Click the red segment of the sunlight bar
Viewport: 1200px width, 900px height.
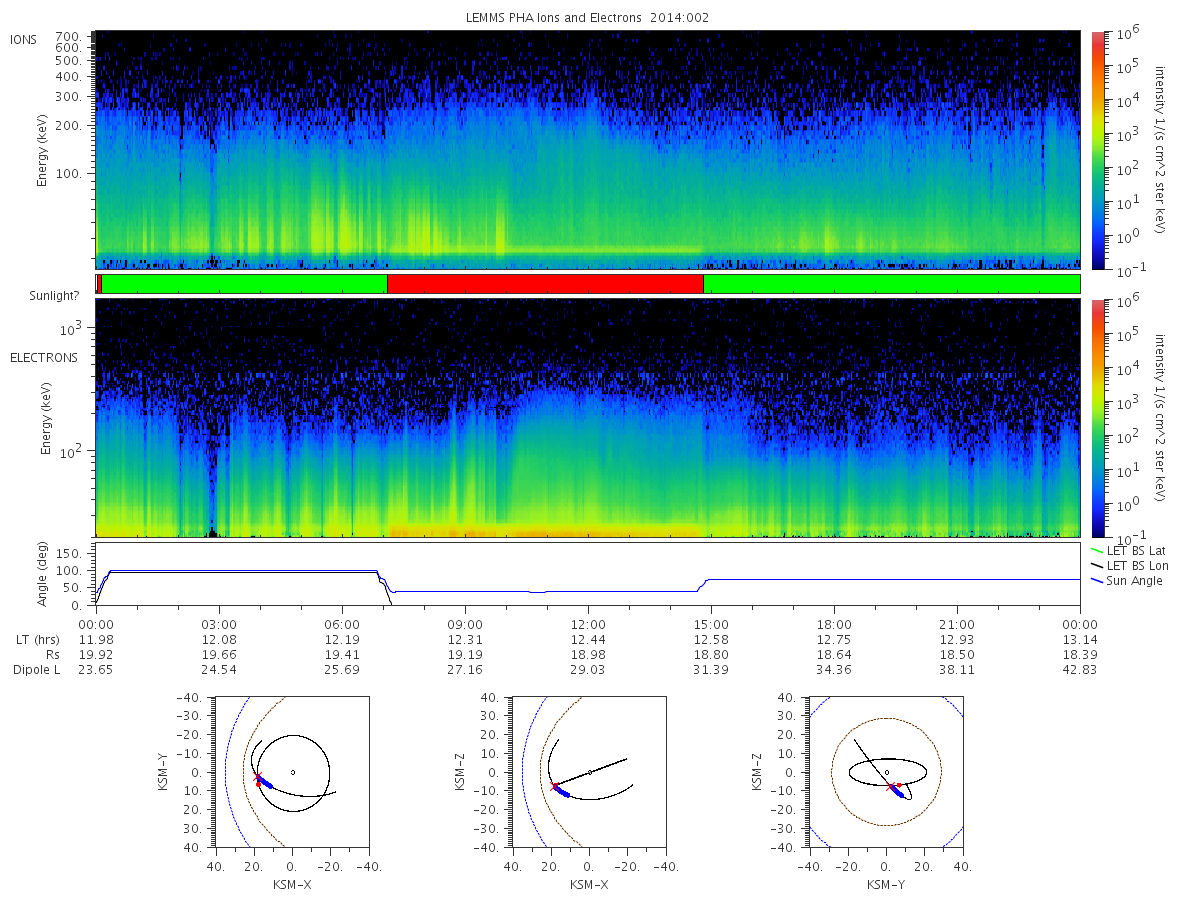(545, 284)
